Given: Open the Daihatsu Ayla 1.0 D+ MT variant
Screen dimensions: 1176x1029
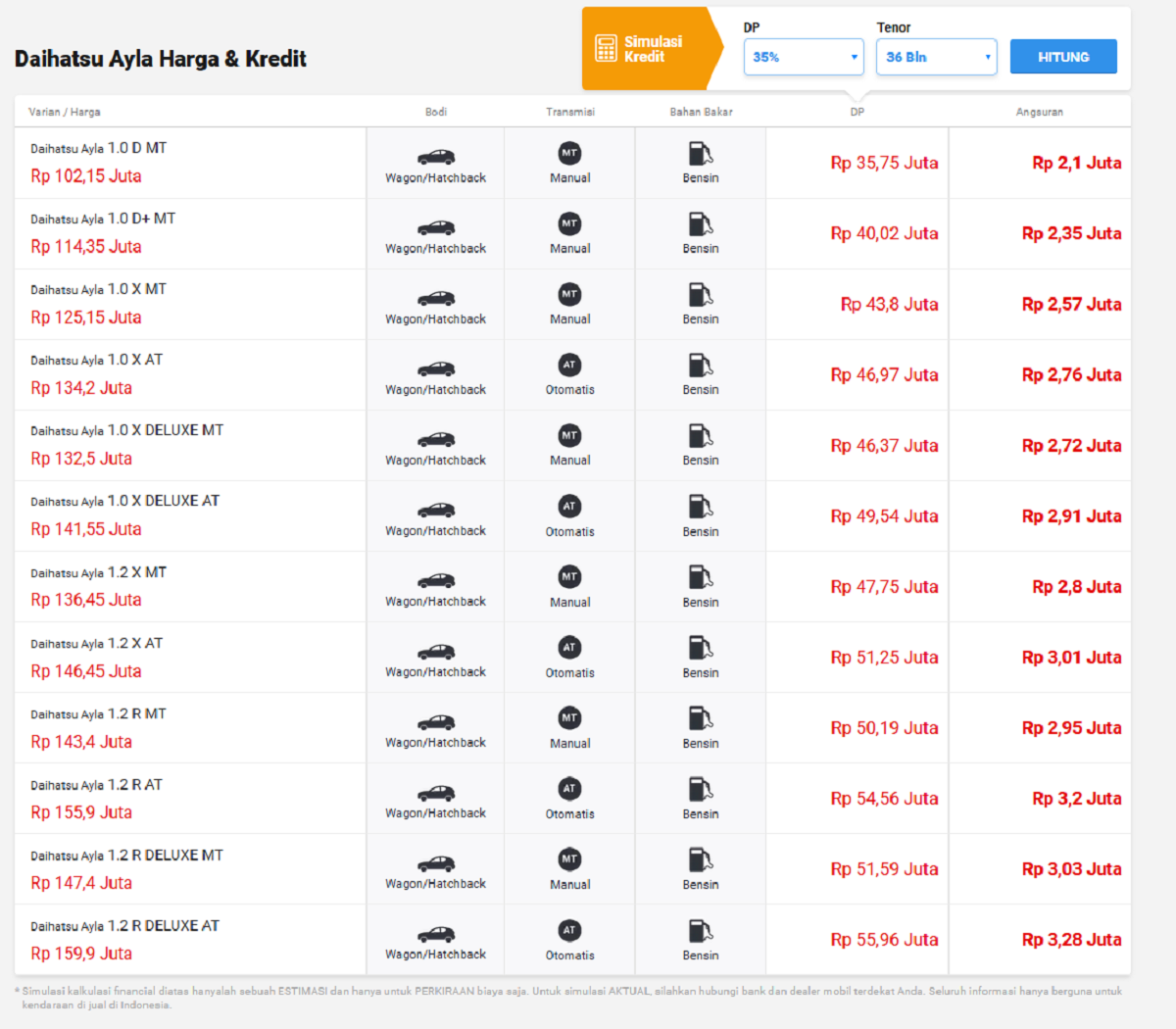Looking at the screenshot, I should click(x=103, y=219).
